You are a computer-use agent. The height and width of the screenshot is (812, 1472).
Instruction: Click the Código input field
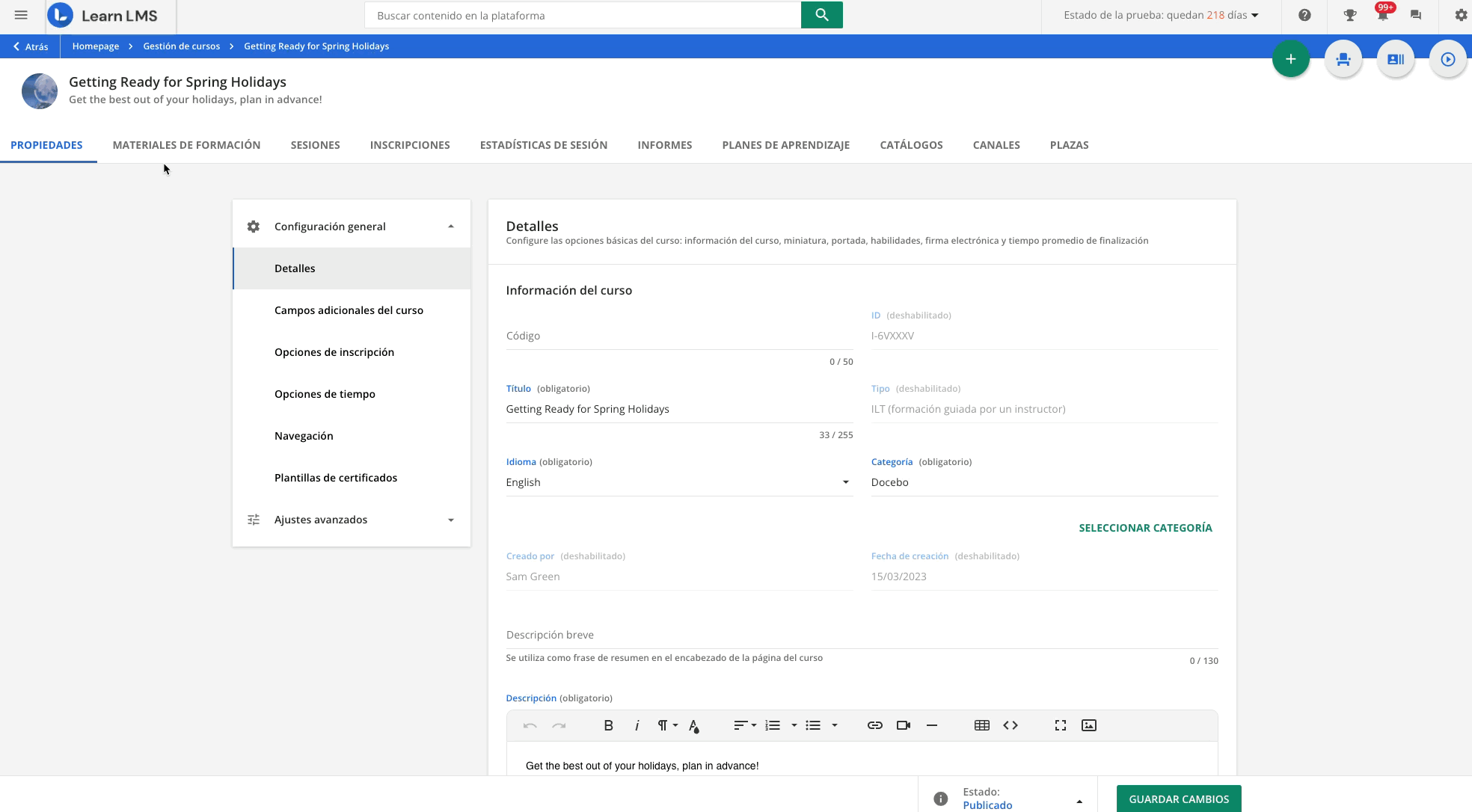tap(679, 336)
